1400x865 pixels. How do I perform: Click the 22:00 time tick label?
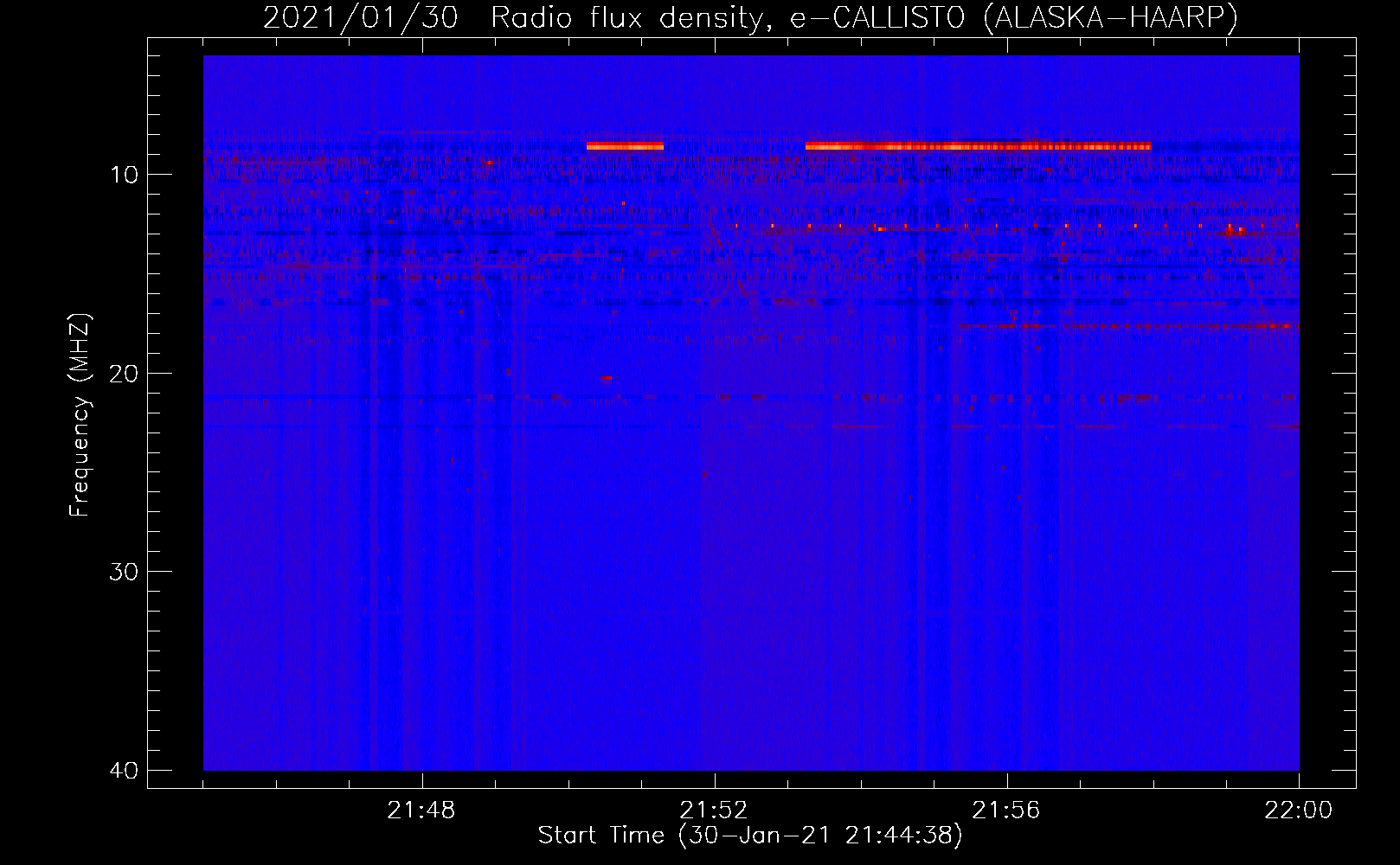[x=1299, y=811]
